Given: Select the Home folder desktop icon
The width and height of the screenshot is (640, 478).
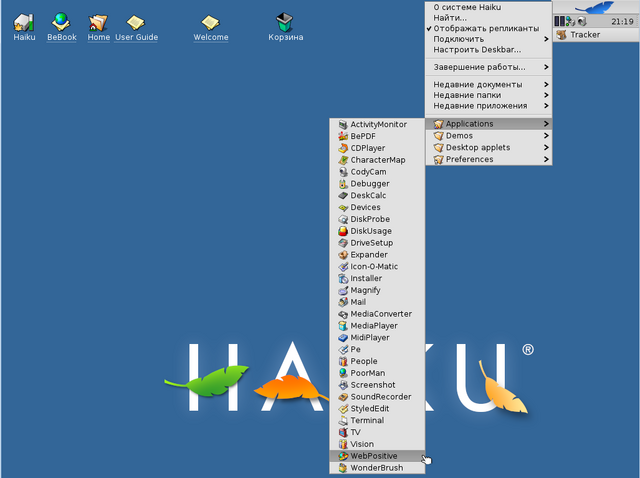Looking at the screenshot, I should pos(98,27).
